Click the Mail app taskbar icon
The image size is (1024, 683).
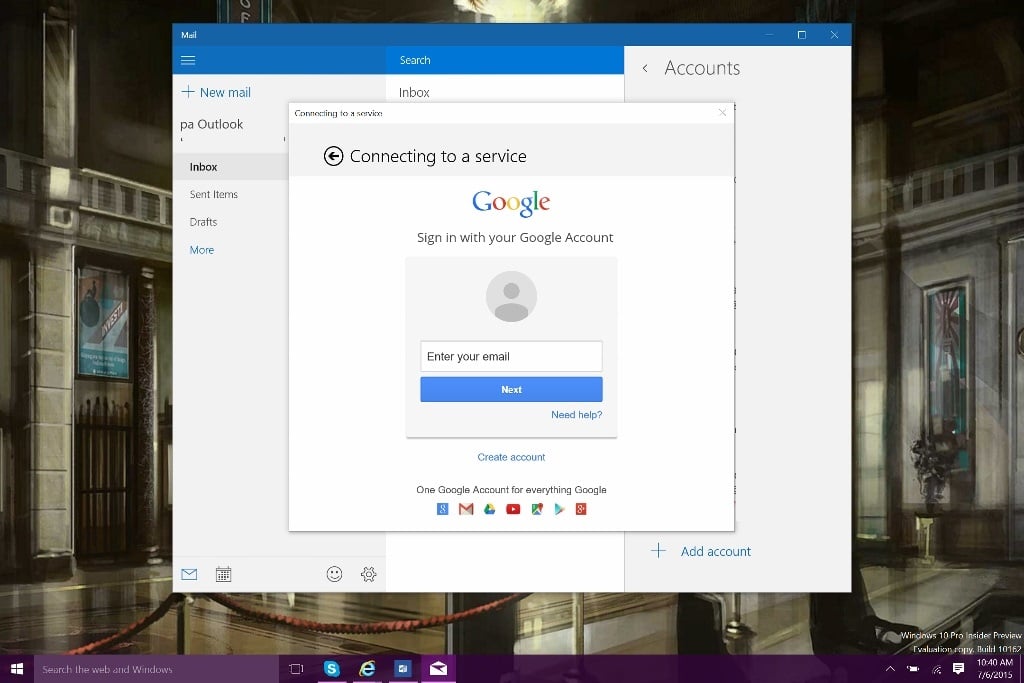pos(438,669)
